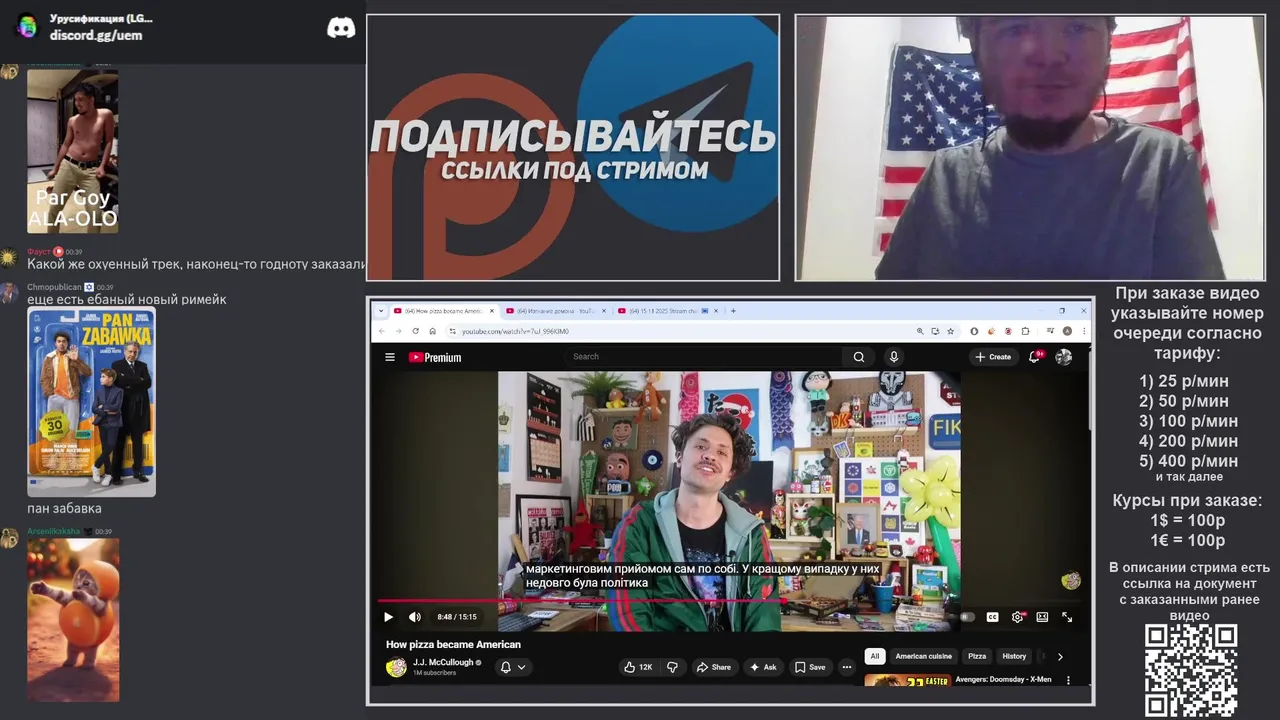
Task: Click the Arsenlikaksha username in chat
Action: tap(53, 531)
